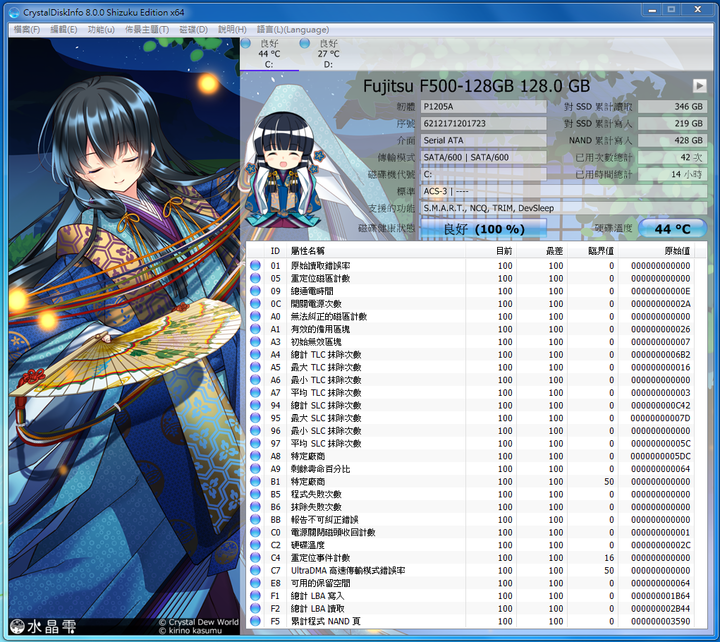
Task: Click the 428 GB NAND writes value
Action: [672, 141]
